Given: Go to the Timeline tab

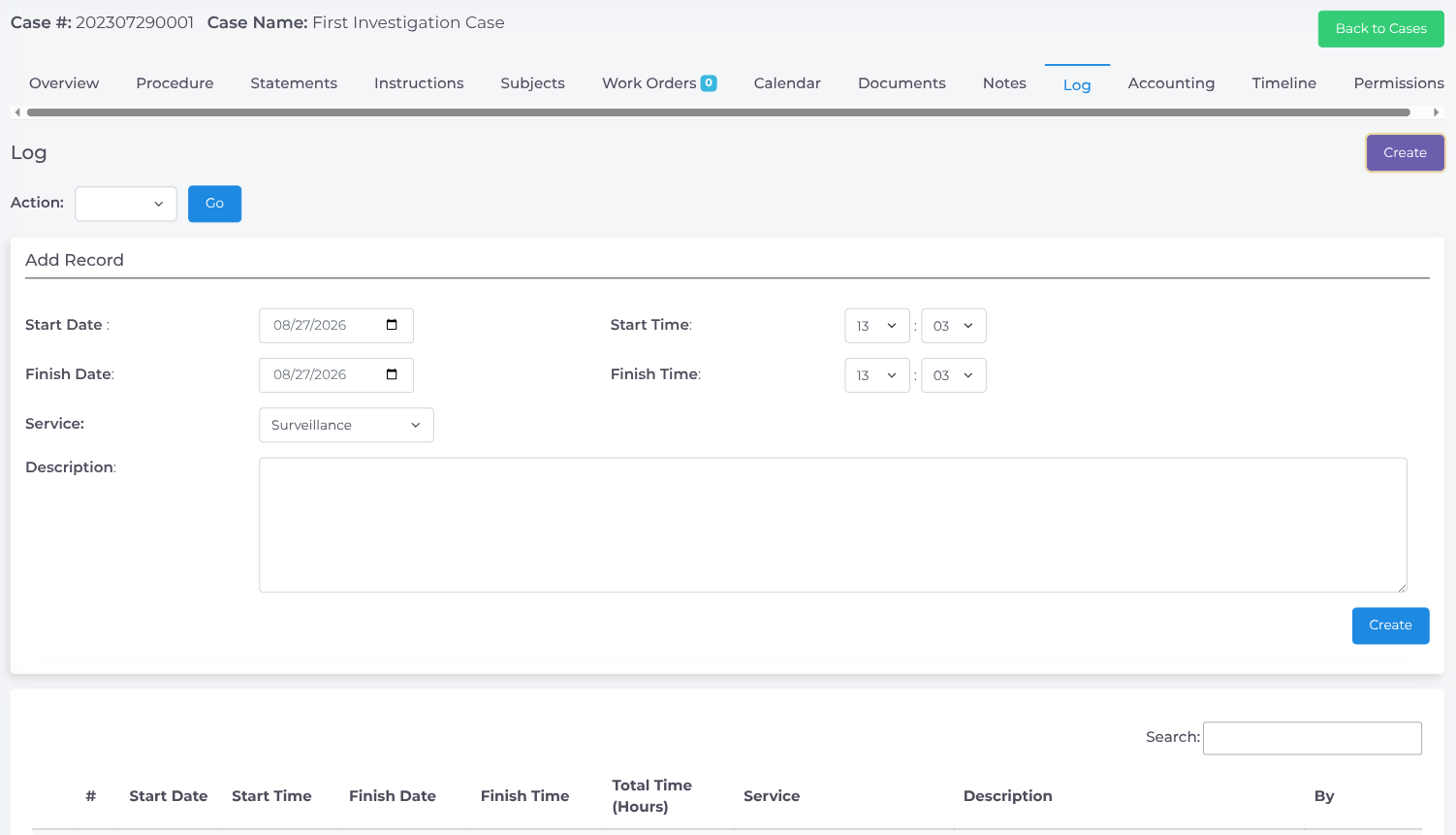Looking at the screenshot, I should (x=1283, y=83).
